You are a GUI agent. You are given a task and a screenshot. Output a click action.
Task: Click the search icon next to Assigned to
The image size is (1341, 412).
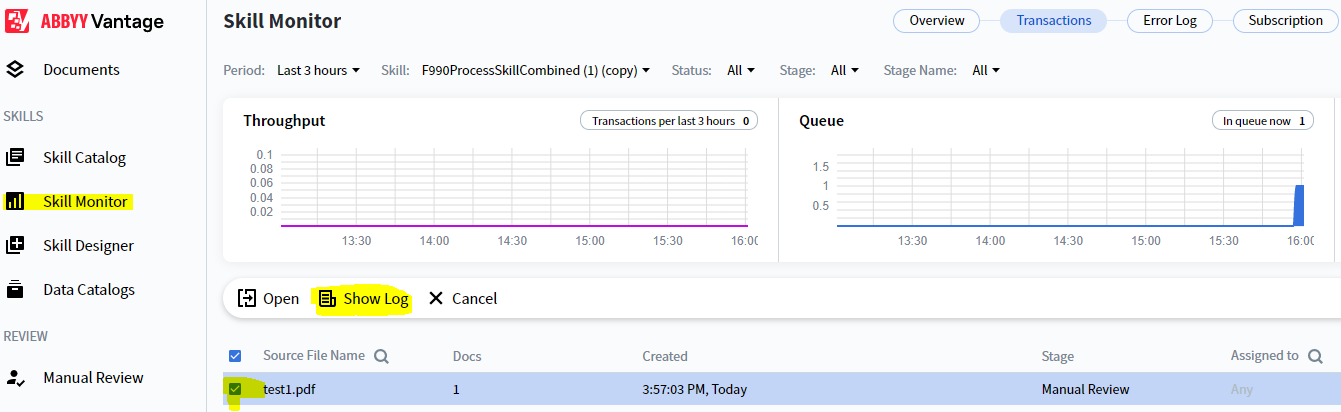click(x=1315, y=356)
